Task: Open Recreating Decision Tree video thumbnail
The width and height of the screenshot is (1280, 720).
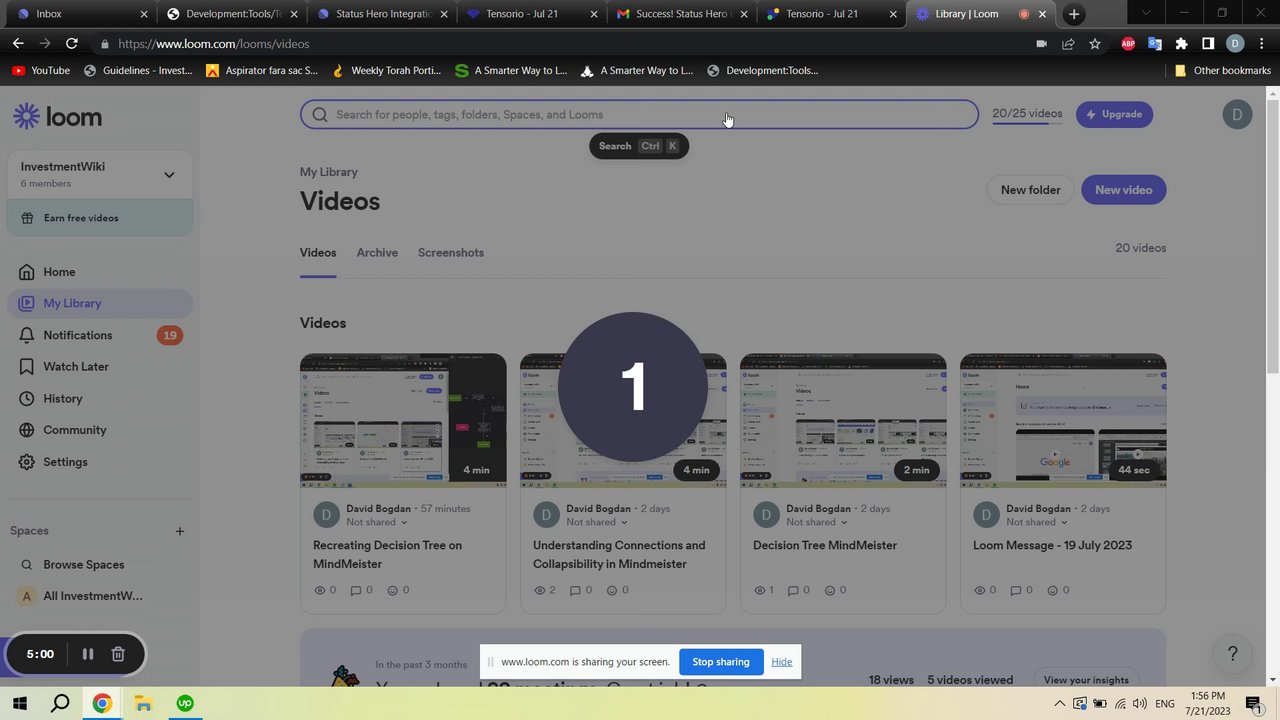Action: tap(403, 420)
